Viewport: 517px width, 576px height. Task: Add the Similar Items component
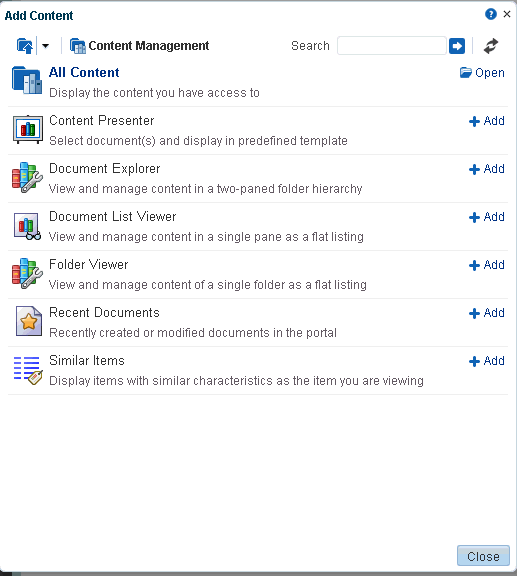487,361
